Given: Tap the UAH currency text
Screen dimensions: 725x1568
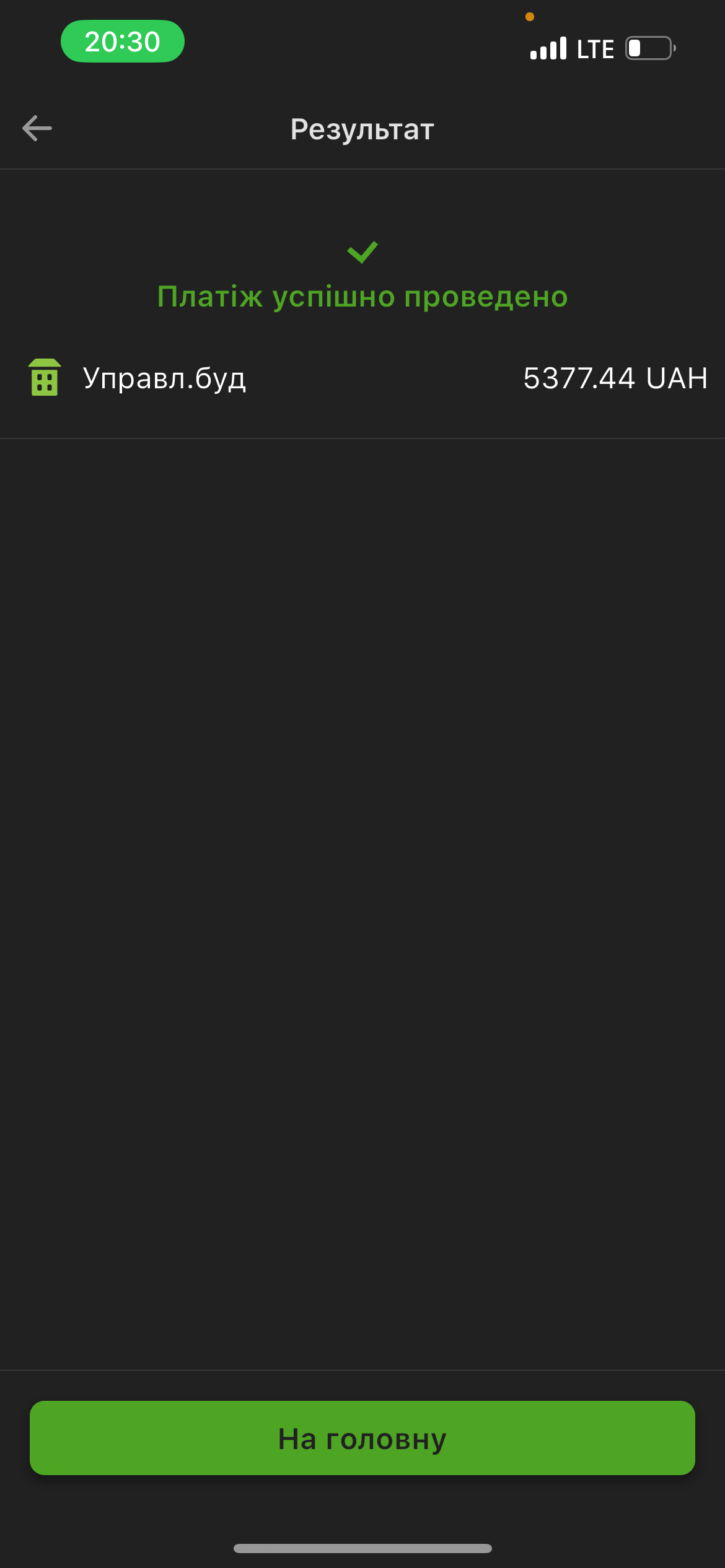Looking at the screenshot, I should click(677, 378).
